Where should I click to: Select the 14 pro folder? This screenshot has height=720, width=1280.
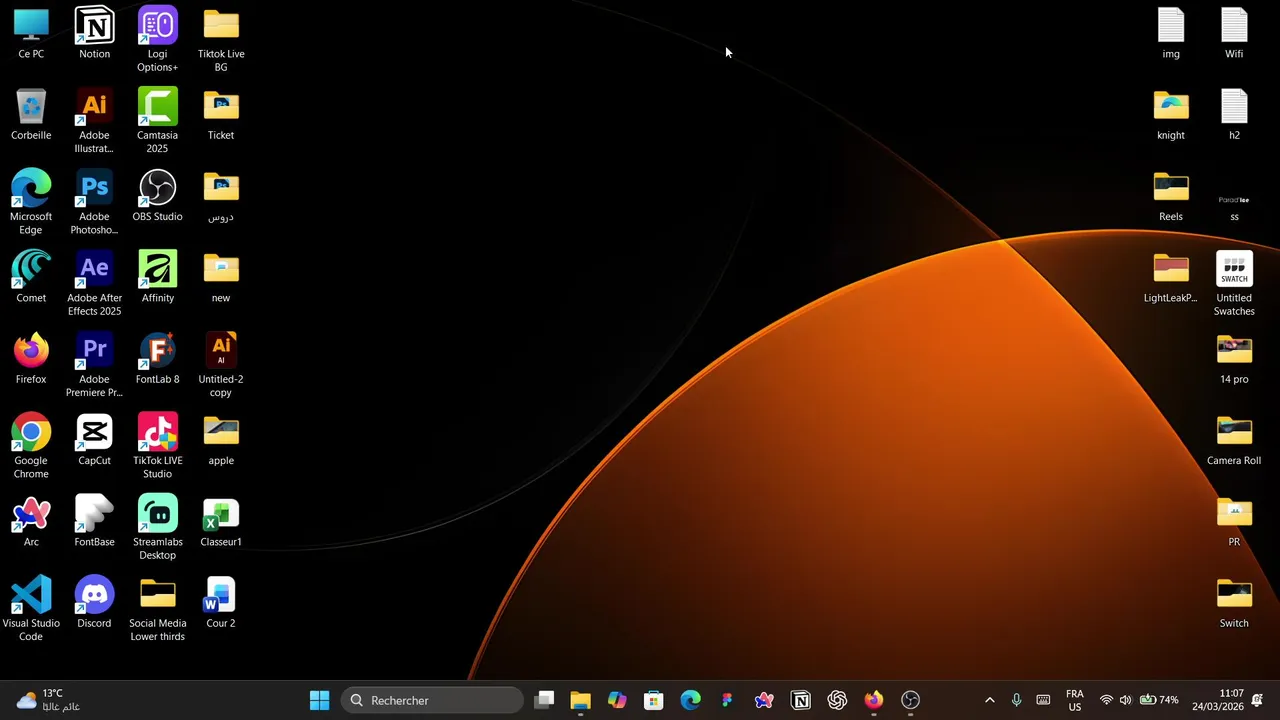click(1234, 358)
